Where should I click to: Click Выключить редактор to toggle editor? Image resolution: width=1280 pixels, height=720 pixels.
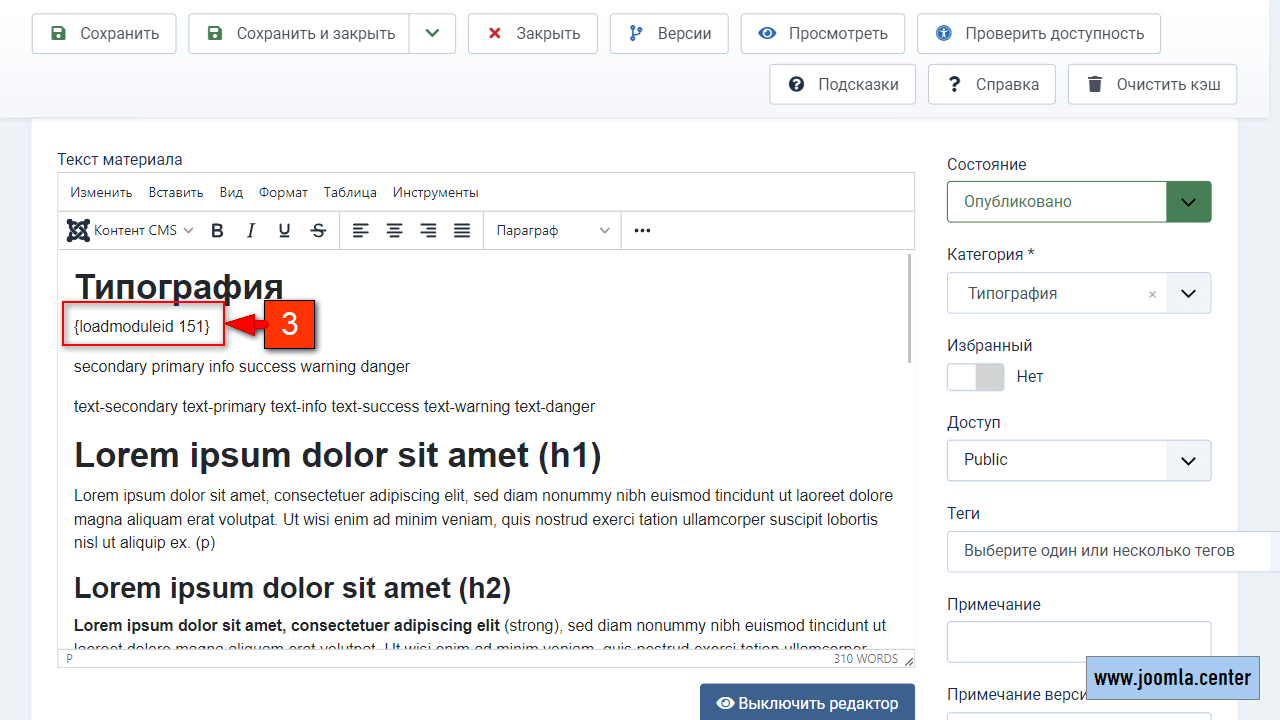(x=807, y=703)
